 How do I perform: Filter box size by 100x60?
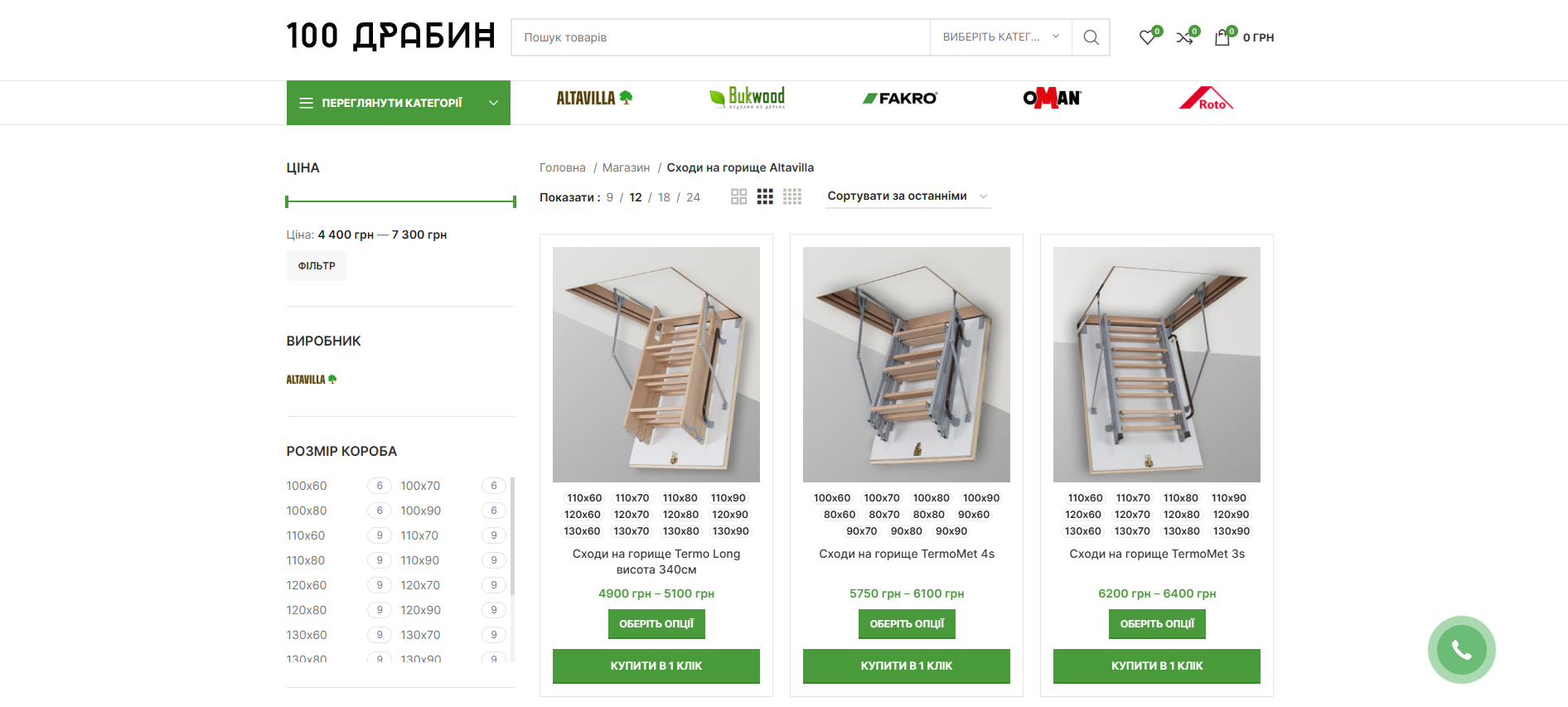point(307,486)
